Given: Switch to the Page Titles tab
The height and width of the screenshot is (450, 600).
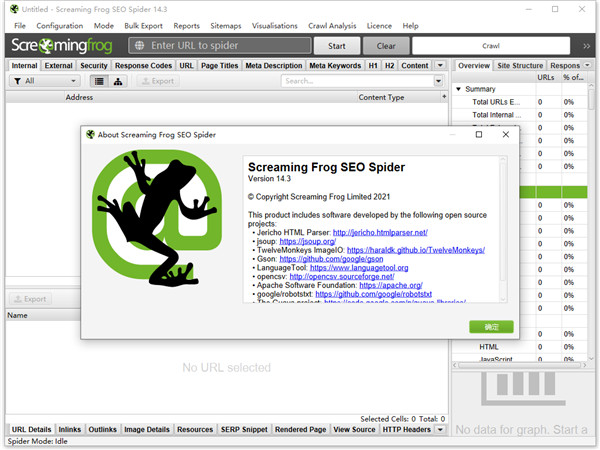Looking at the screenshot, I should coord(220,65).
